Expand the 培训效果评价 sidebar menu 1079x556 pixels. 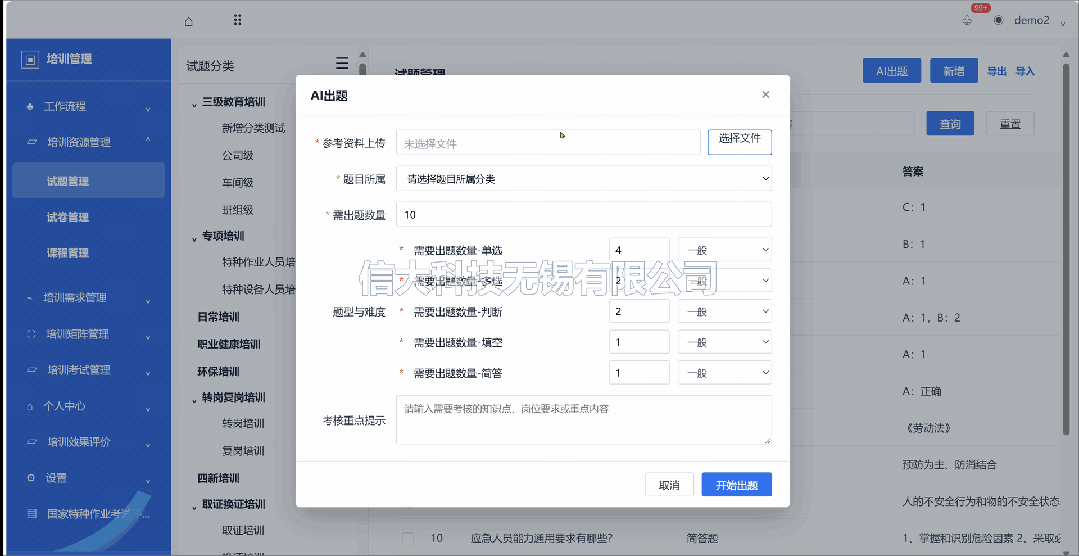[x=148, y=445]
